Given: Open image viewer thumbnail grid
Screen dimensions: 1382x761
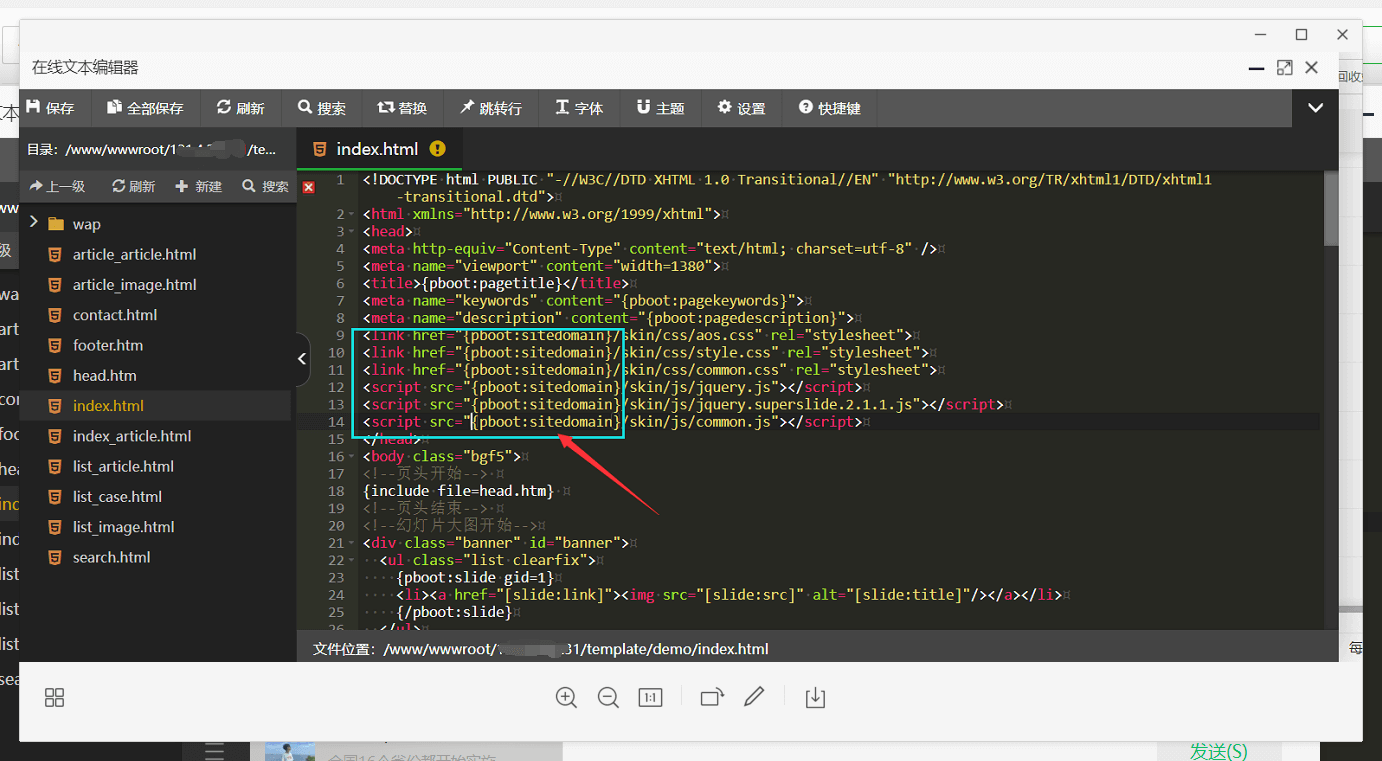Looking at the screenshot, I should click(x=55, y=698).
